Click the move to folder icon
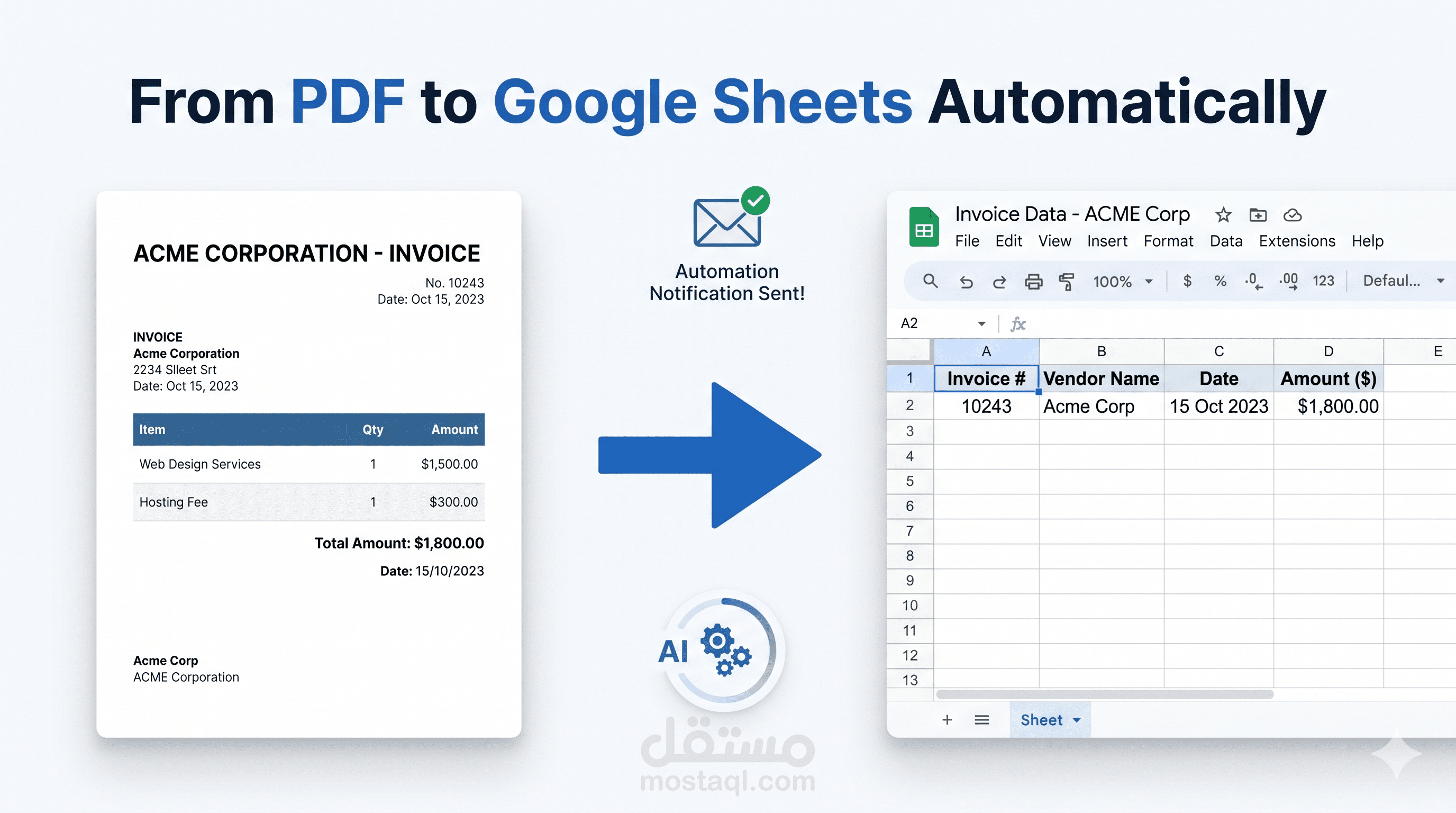 (1258, 215)
